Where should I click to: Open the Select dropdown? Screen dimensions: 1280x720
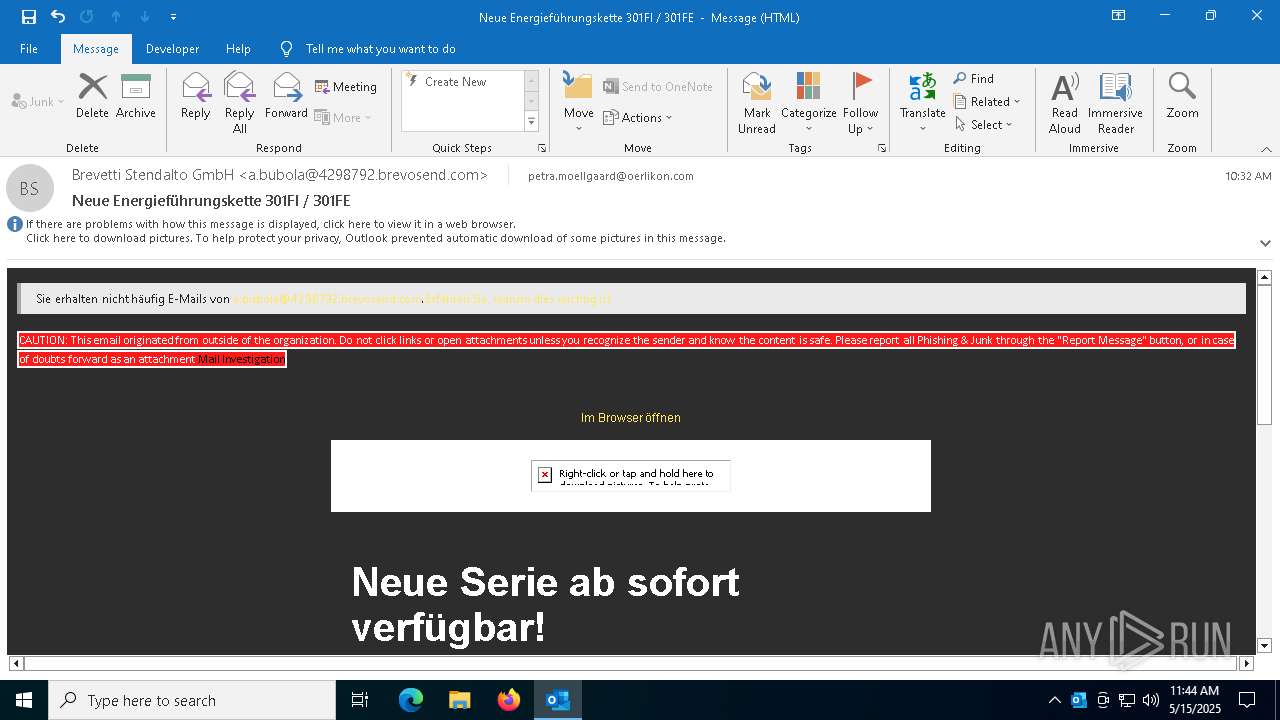[x=985, y=125]
